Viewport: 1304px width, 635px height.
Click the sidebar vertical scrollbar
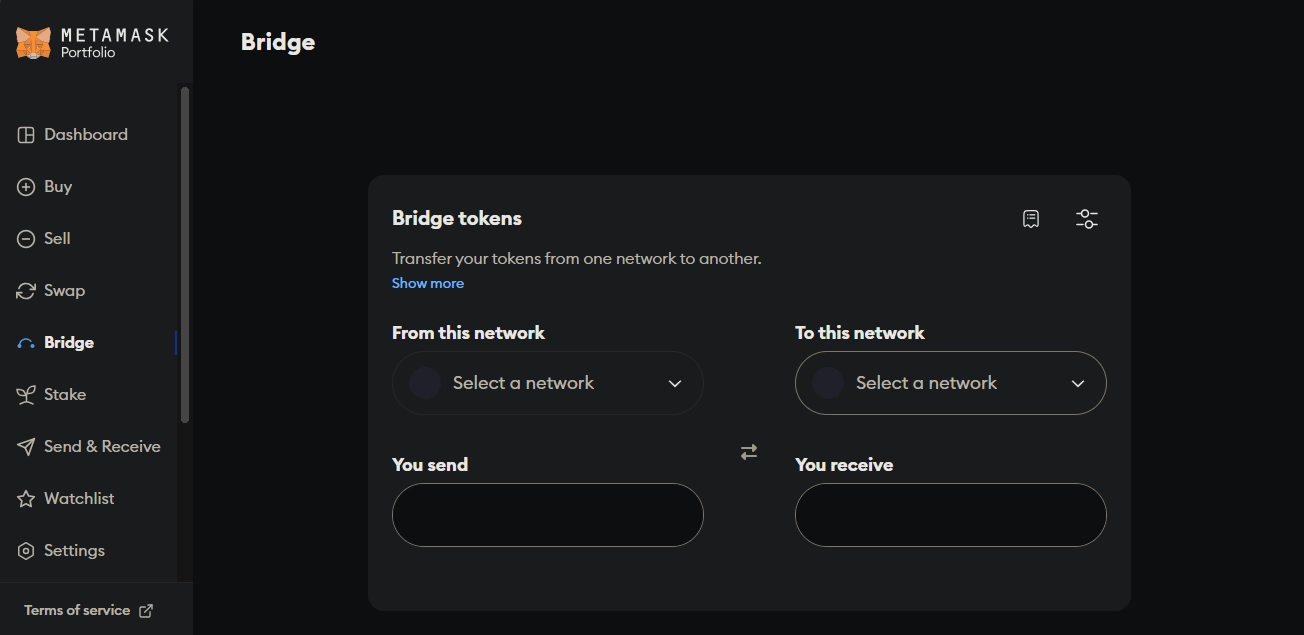click(185, 255)
